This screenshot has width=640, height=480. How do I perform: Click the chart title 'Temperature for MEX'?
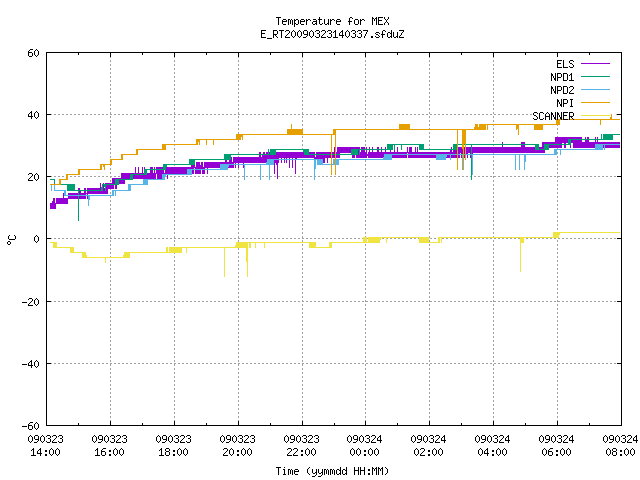[x=332, y=21]
